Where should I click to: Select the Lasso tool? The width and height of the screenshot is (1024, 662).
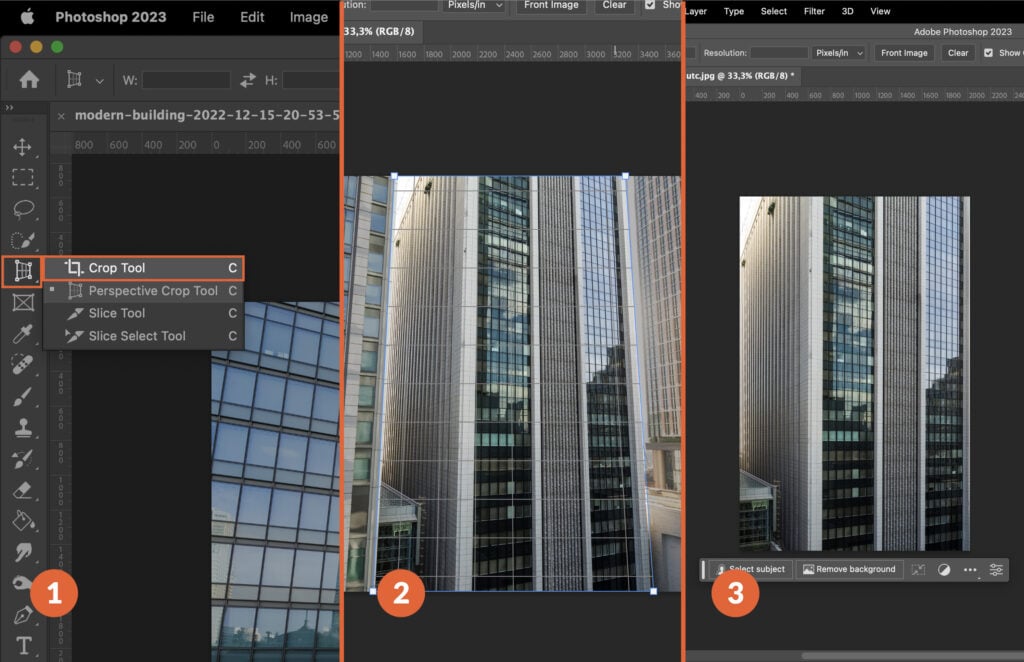tap(24, 208)
